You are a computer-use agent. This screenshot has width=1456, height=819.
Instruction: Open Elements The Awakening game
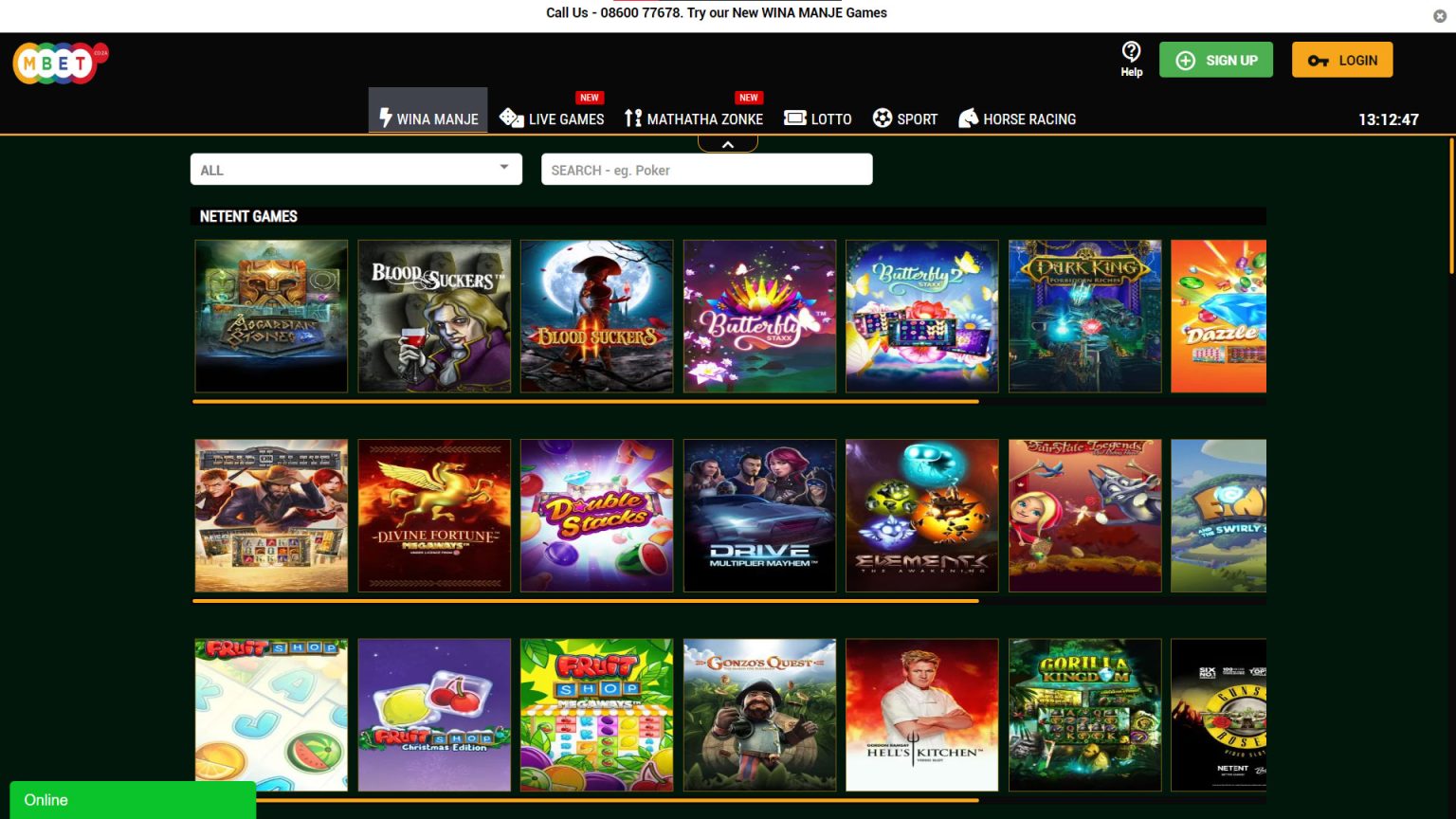point(922,516)
